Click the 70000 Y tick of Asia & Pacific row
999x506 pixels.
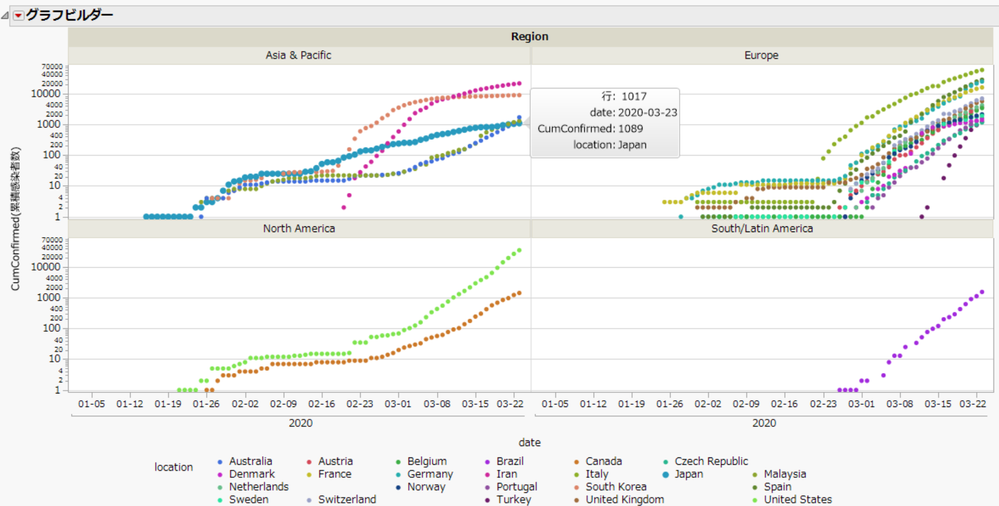[52, 67]
